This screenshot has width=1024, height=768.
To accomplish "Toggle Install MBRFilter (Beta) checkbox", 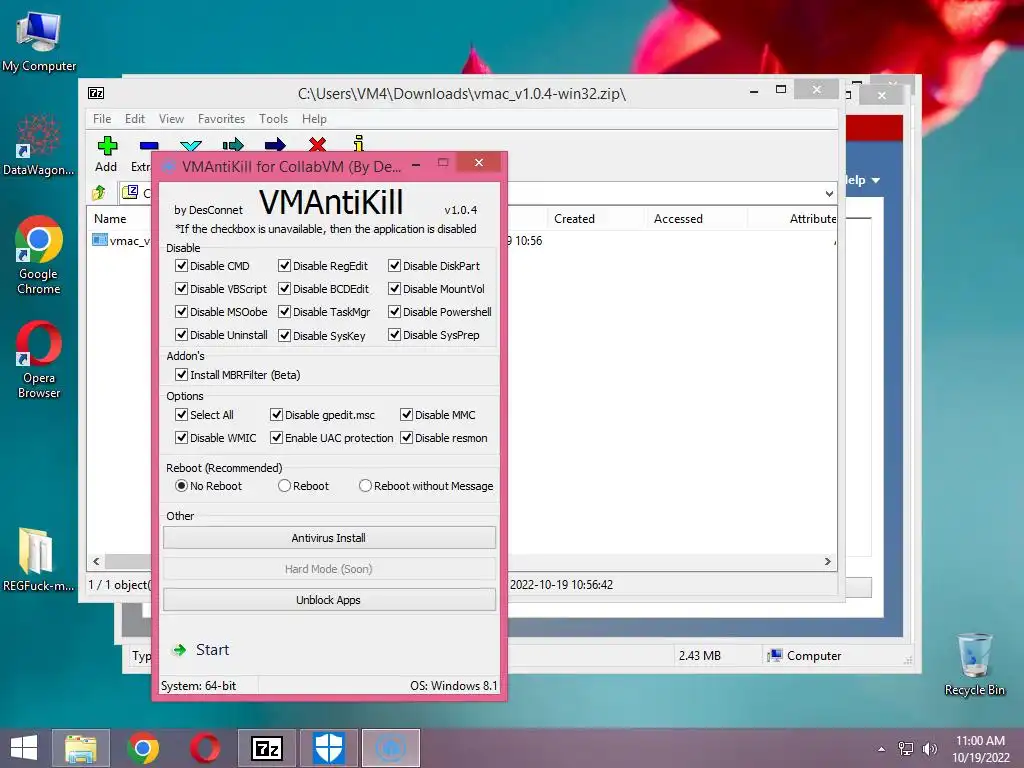I will point(182,375).
